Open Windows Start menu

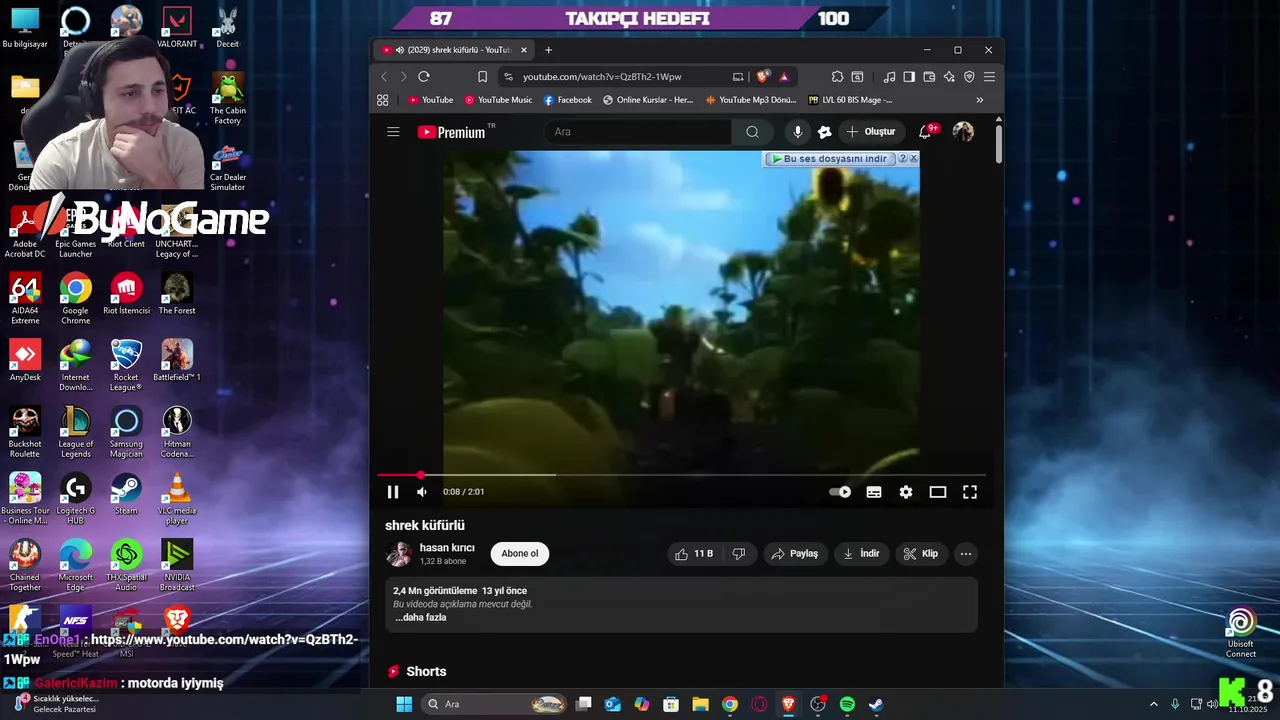(x=404, y=704)
